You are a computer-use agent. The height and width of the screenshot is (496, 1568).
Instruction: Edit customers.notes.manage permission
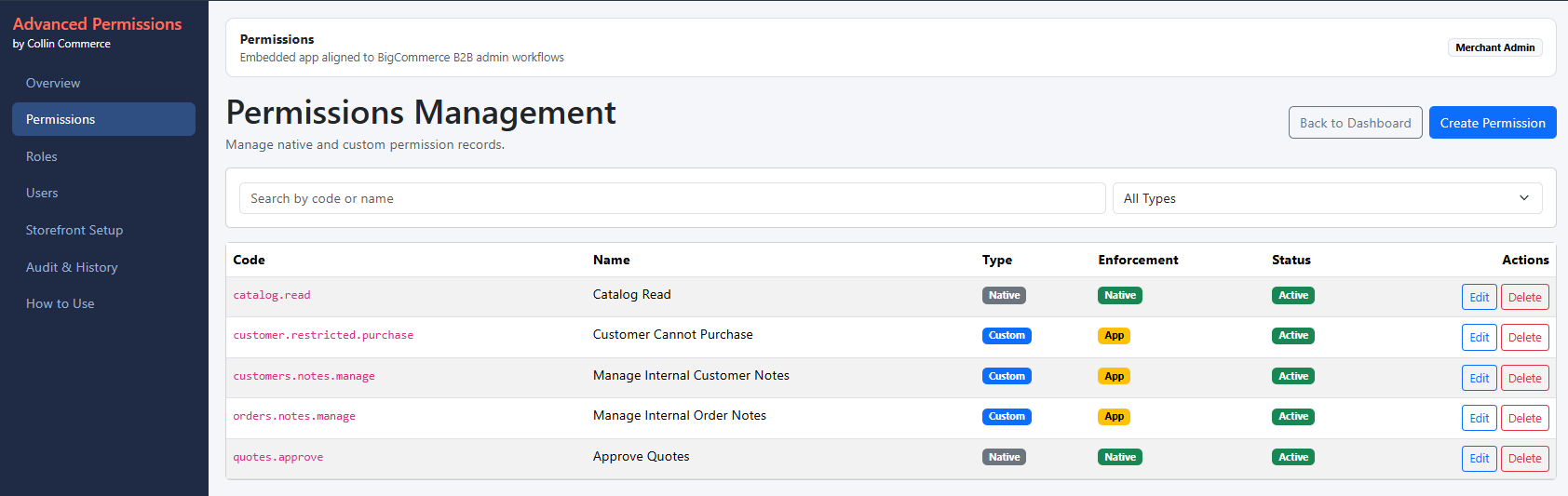pyautogui.click(x=1479, y=378)
